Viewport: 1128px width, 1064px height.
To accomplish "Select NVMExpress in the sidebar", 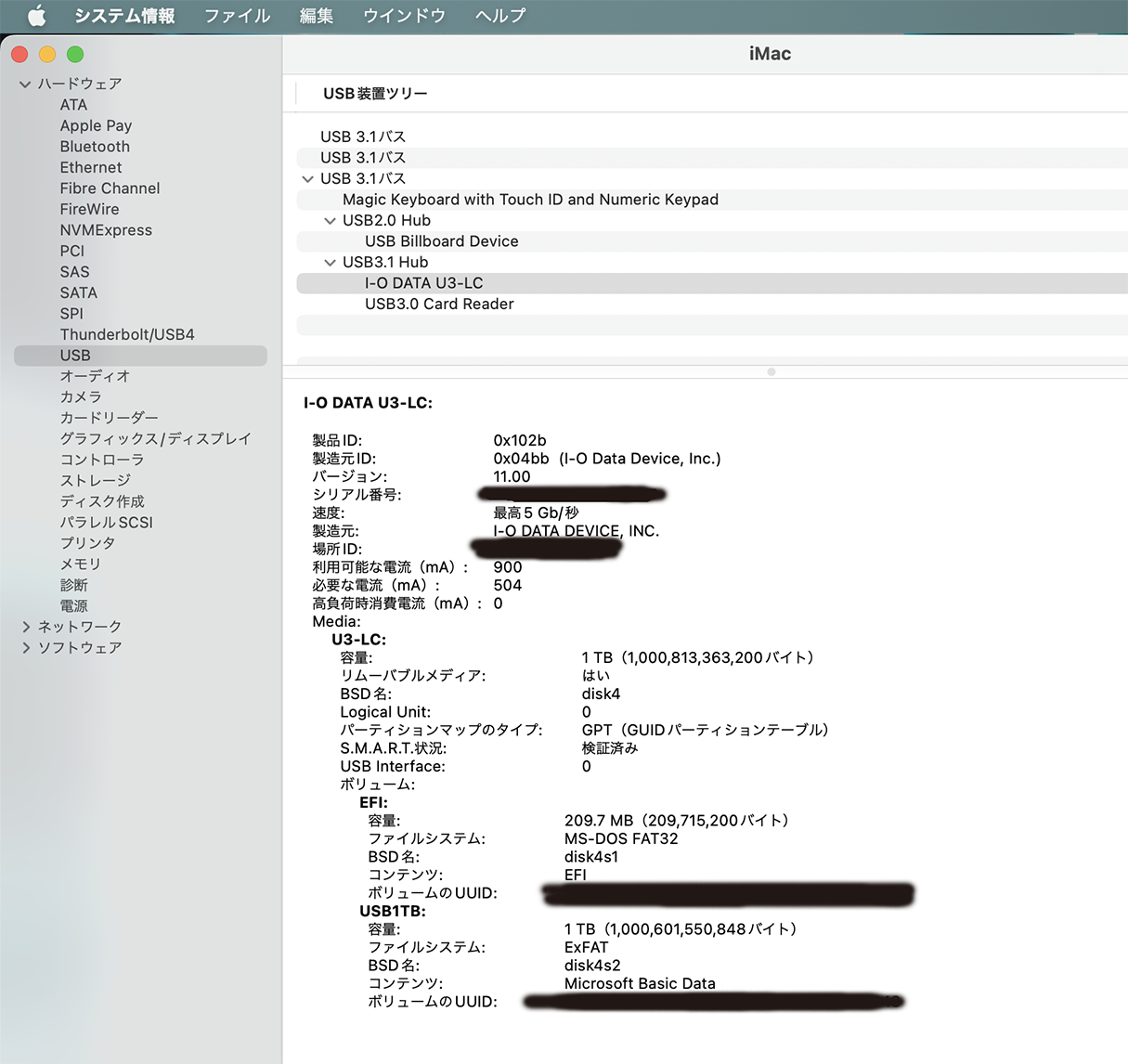I will (106, 230).
